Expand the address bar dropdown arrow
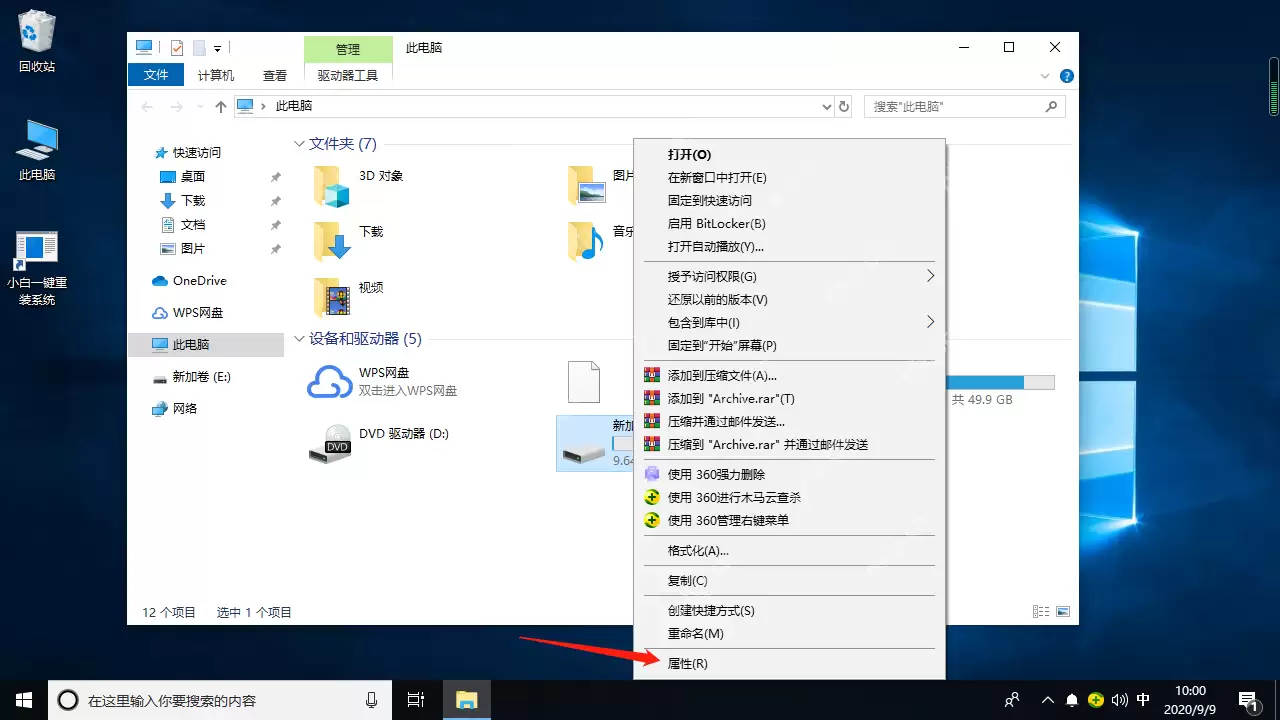 (826, 106)
